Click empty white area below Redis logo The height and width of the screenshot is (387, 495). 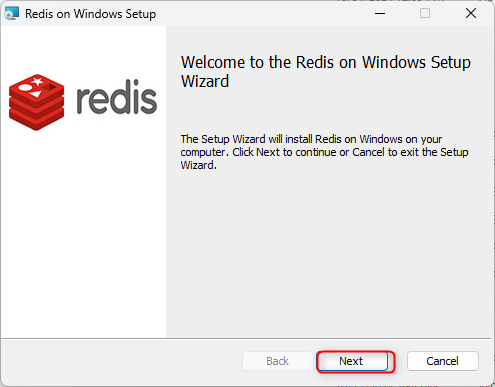click(x=83, y=233)
